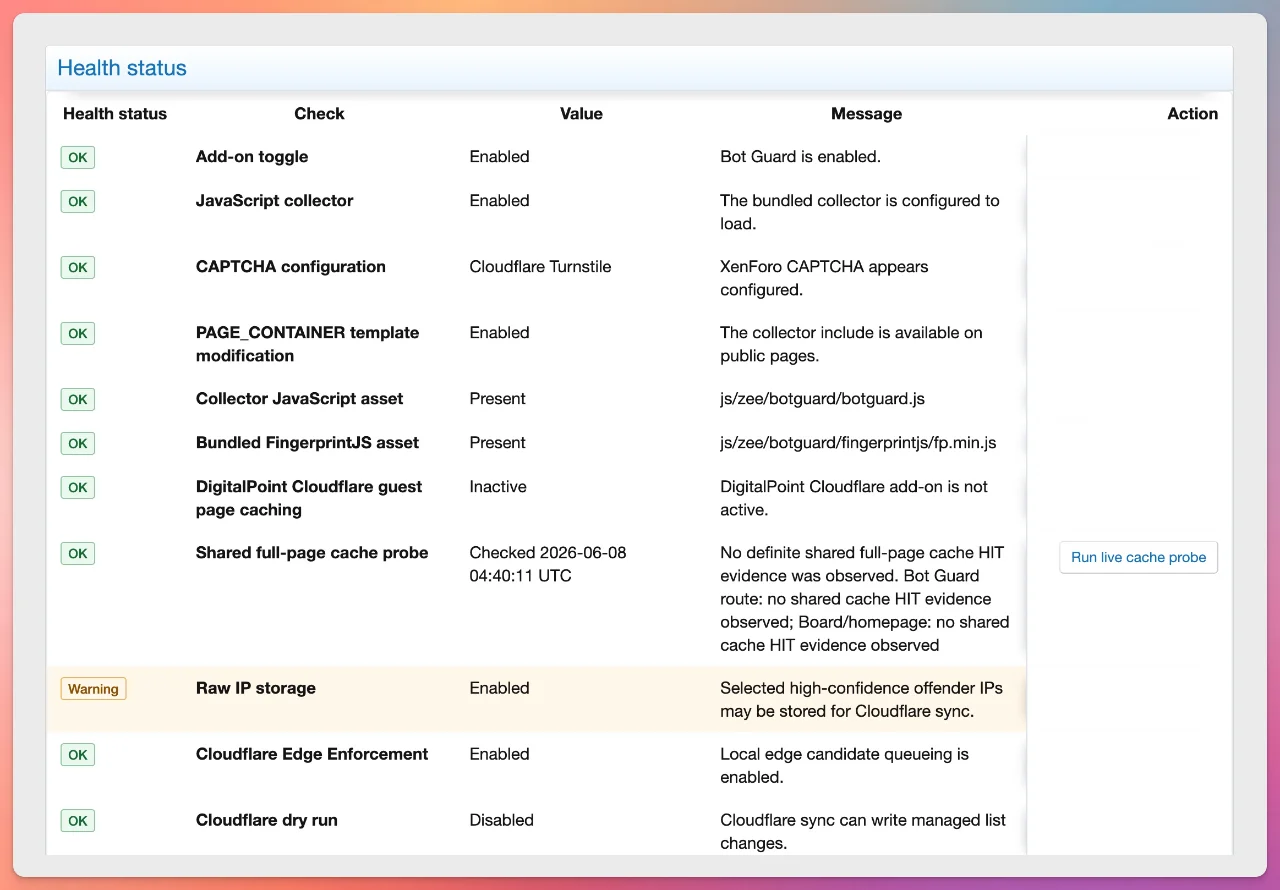This screenshot has height=890, width=1280.
Task: Click the Disabled value for Cloudflare dry run
Action: coord(501,820)
